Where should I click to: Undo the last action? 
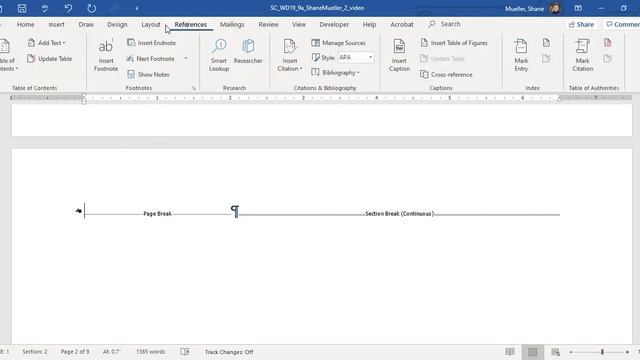click(68, 8)
